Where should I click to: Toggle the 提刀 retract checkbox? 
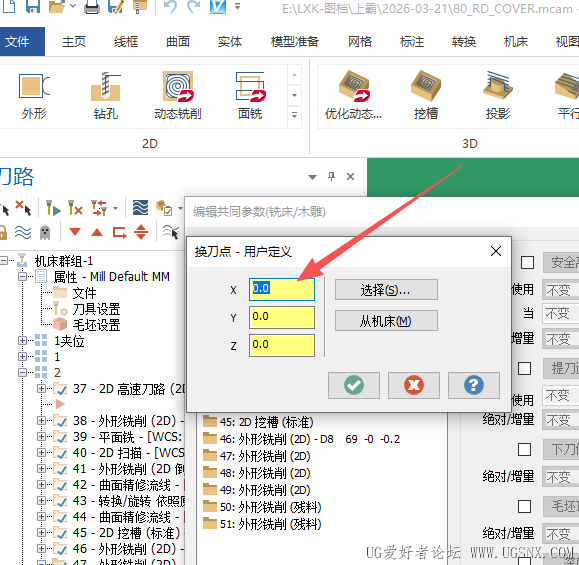[524, 368]
